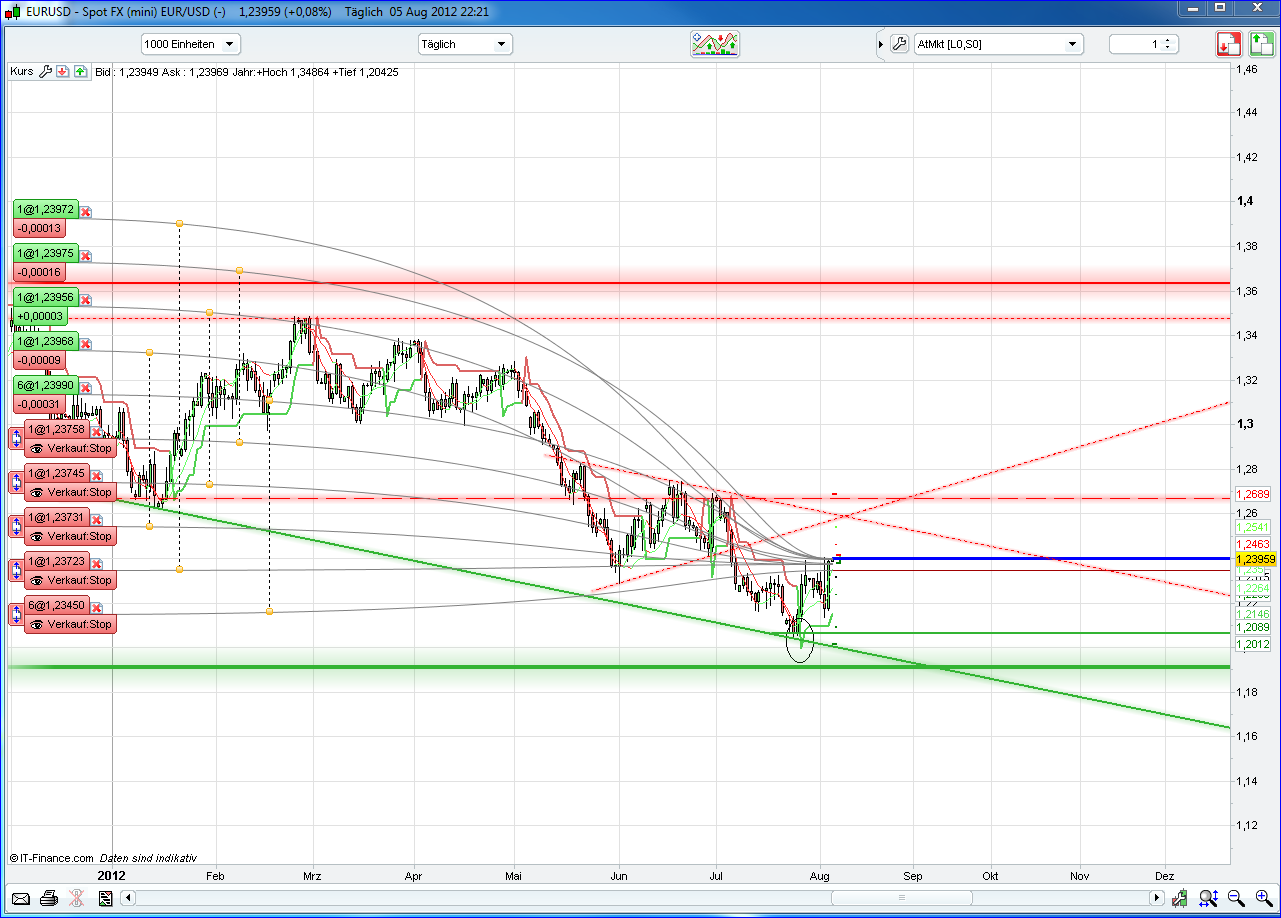Click move handle of order 1@1,23758

coord(16,438)
